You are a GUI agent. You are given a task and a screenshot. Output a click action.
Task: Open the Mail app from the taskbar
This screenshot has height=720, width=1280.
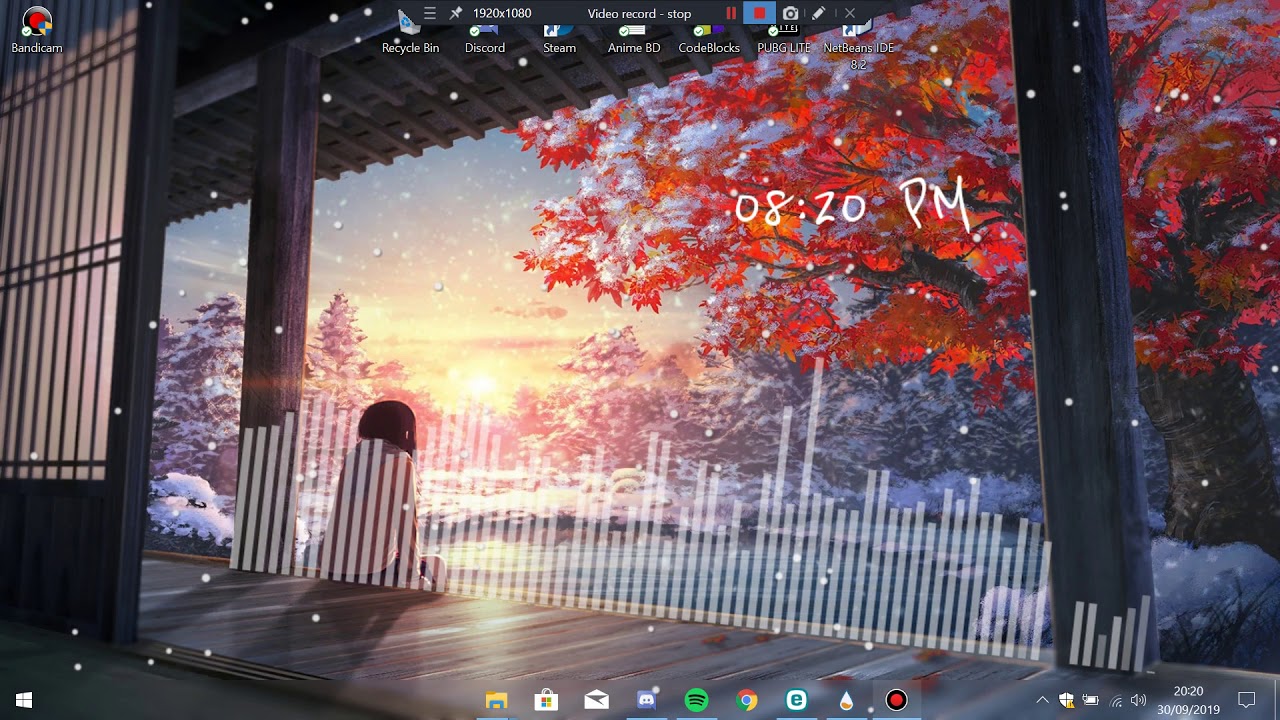coord(596,700)
